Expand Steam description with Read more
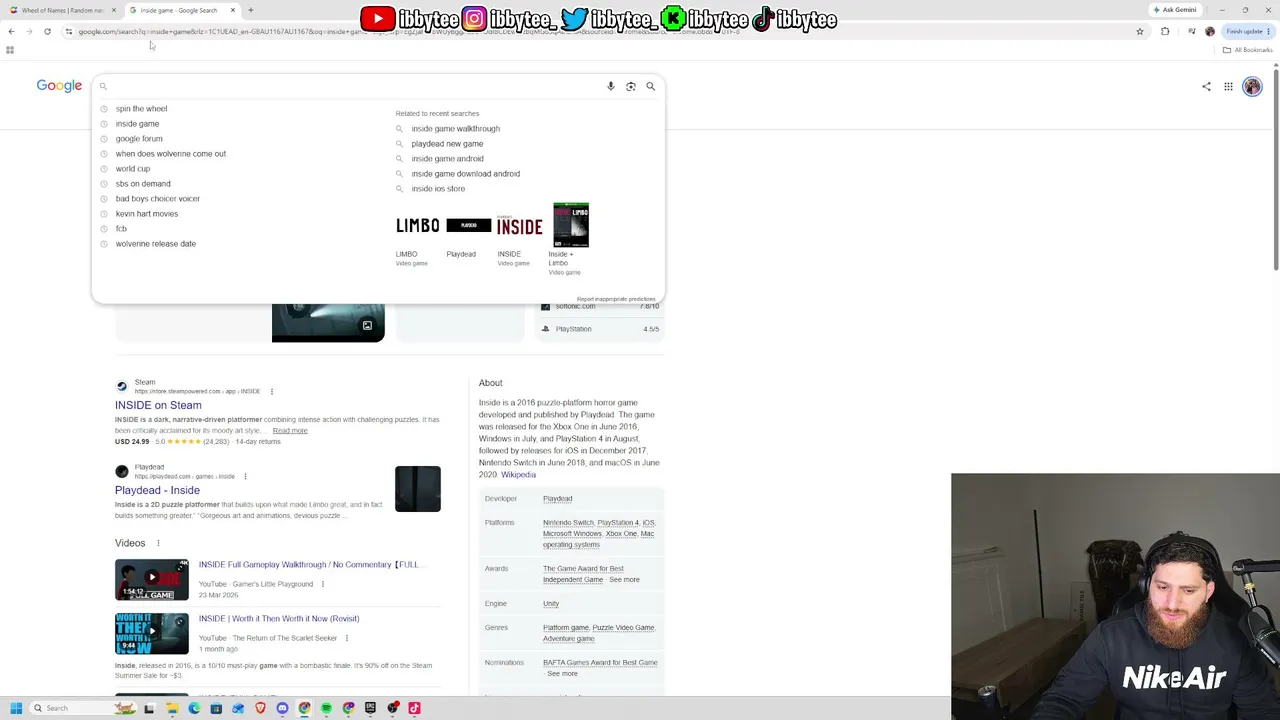This screenshot has width=1280, height=720. point(290,431)
